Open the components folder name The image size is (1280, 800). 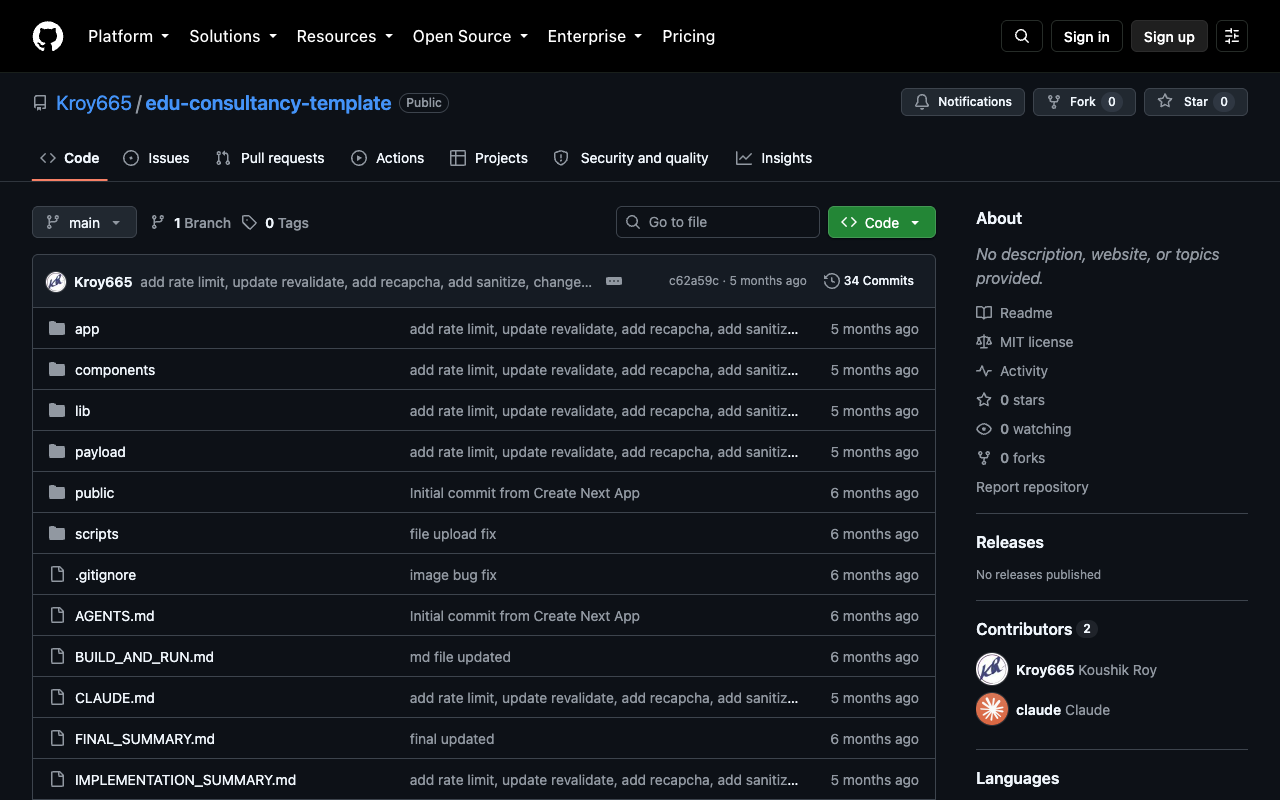point(115,370)
